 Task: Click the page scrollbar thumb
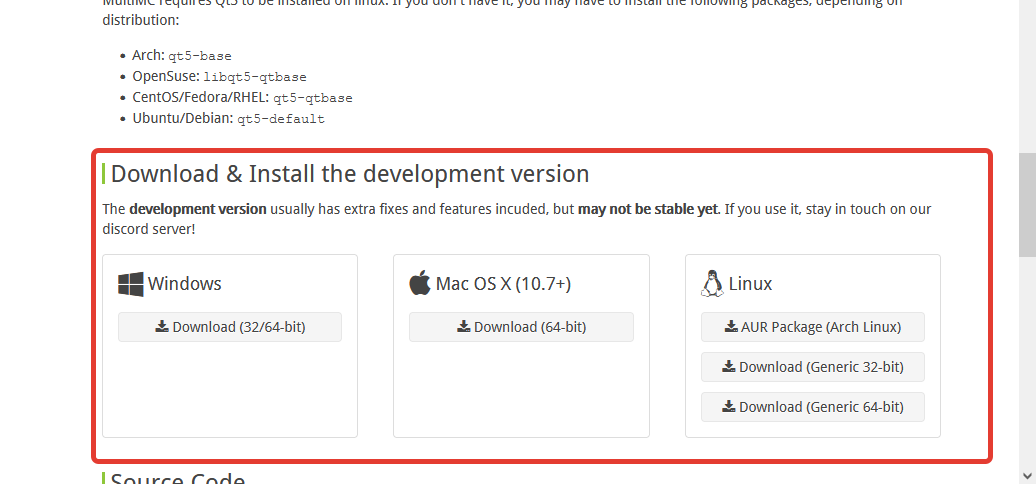[1027, 205]
